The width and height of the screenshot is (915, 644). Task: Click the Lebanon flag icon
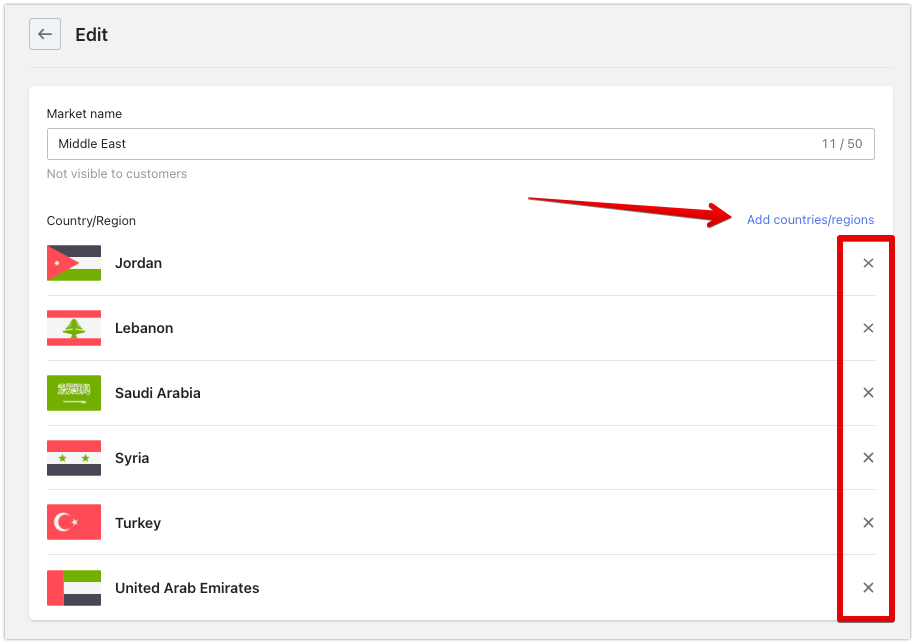(x=74, y=328)
